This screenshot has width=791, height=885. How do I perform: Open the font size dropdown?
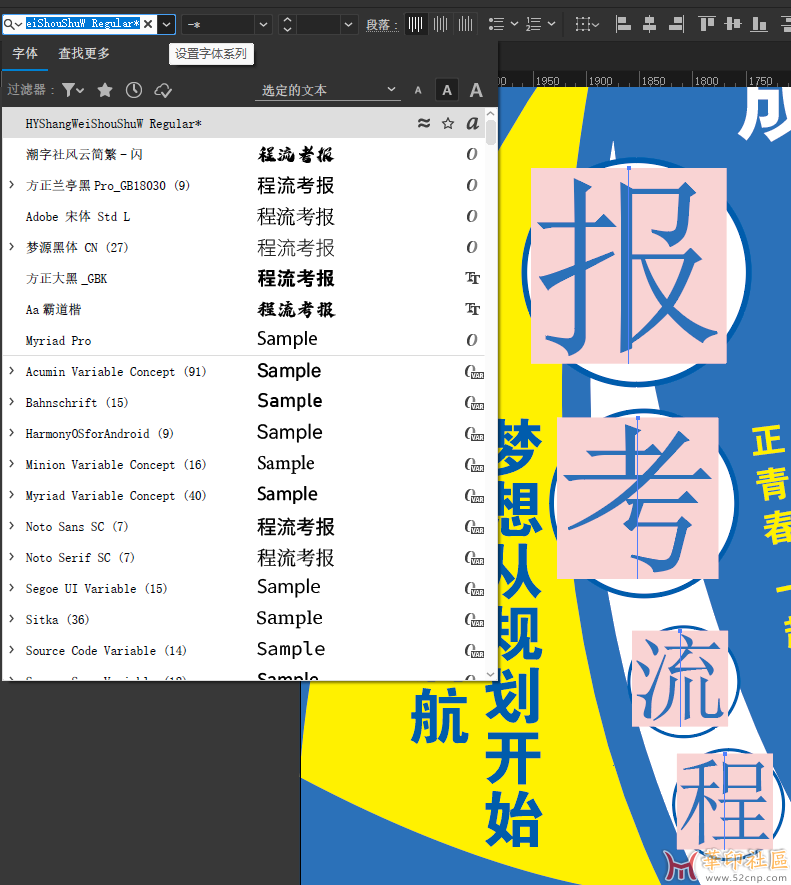[348, 25]
